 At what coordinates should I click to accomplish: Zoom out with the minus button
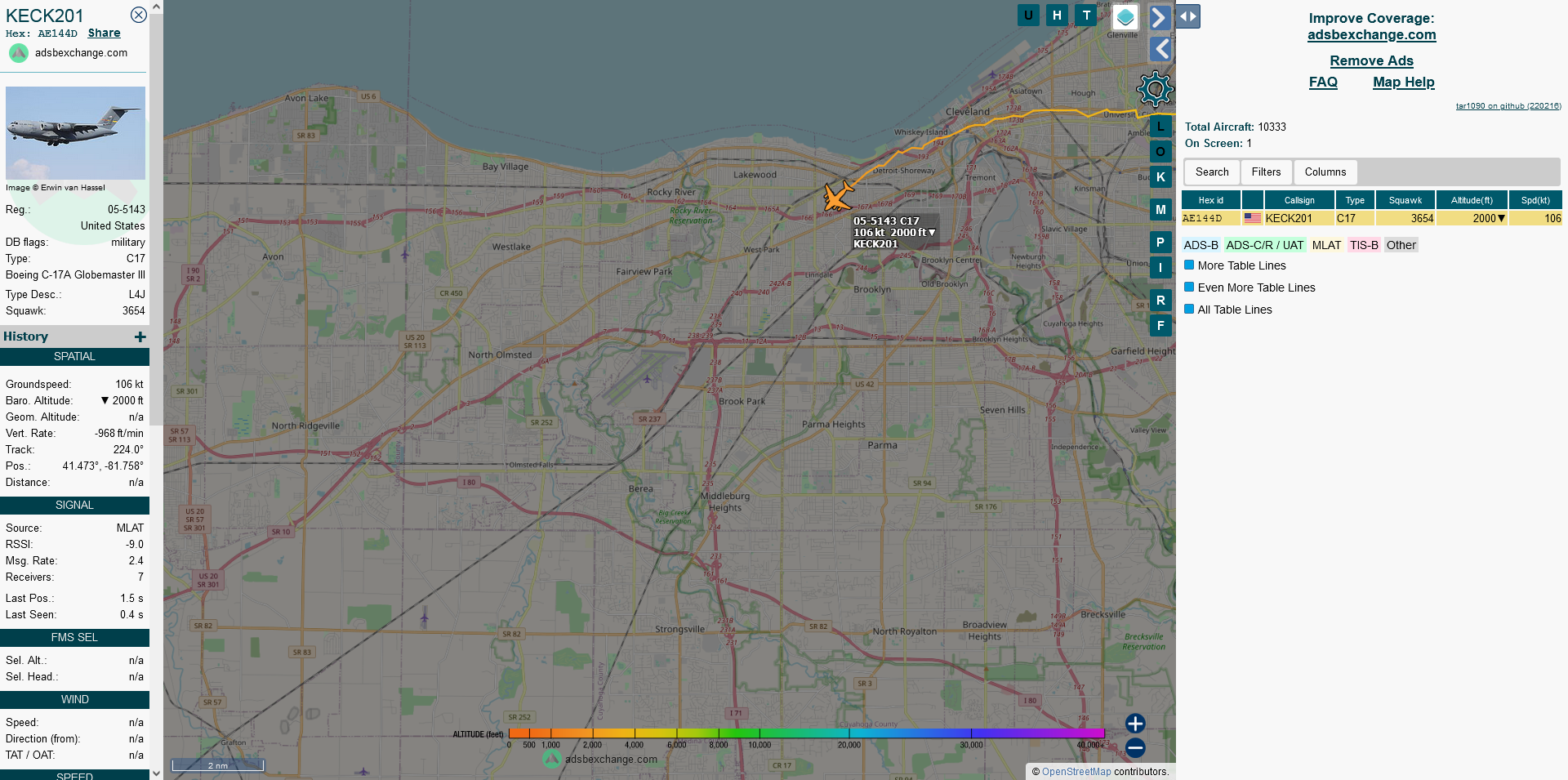1135,747
